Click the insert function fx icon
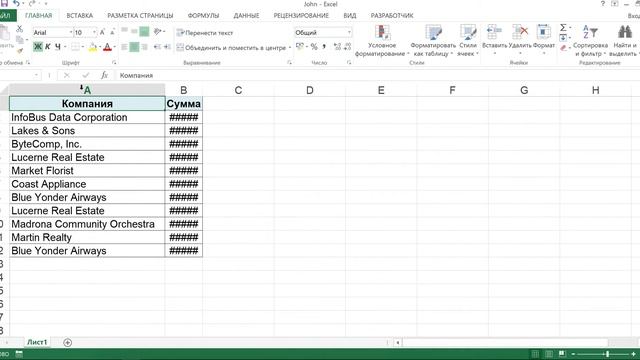This screenshot has height=360, width=640. (104, 75)
